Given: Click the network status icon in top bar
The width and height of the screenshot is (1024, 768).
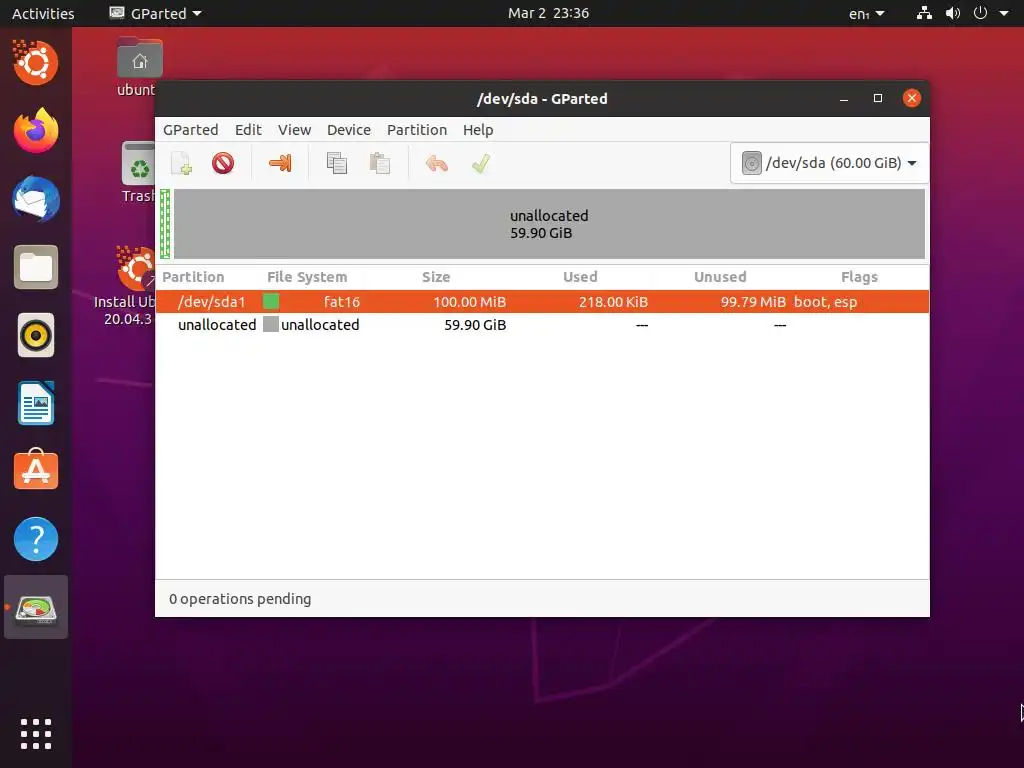Looking at the screenshot, I should 924,13.
